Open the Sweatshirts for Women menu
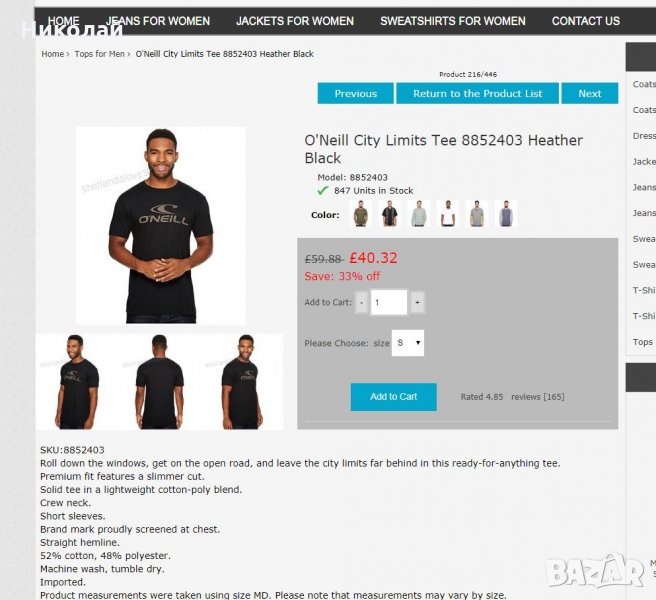The width and height of the screenshot is (656, 600). coord(453,21)
